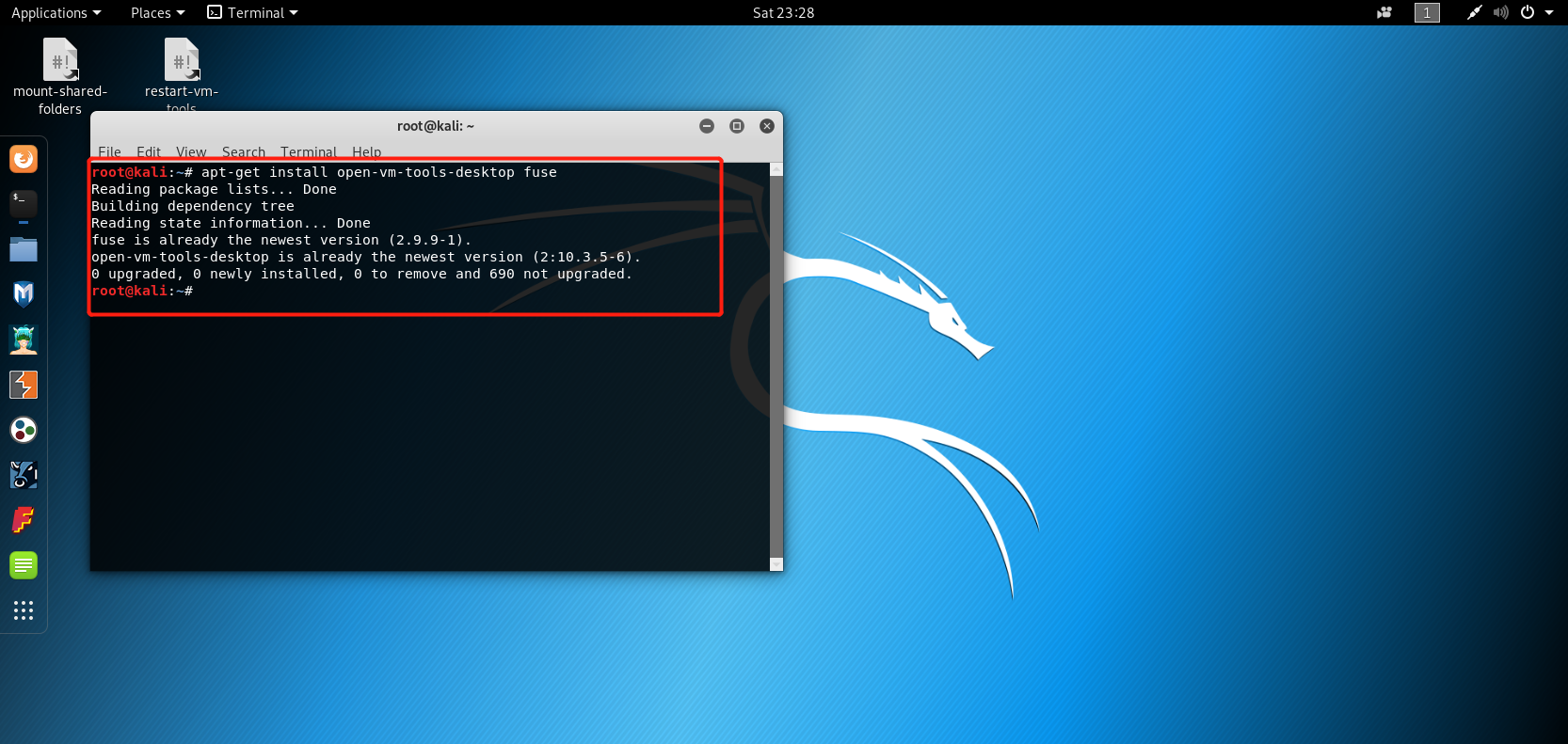Show all applications grid
This screenshot has height=744, width=1568.
coord(24,610)
